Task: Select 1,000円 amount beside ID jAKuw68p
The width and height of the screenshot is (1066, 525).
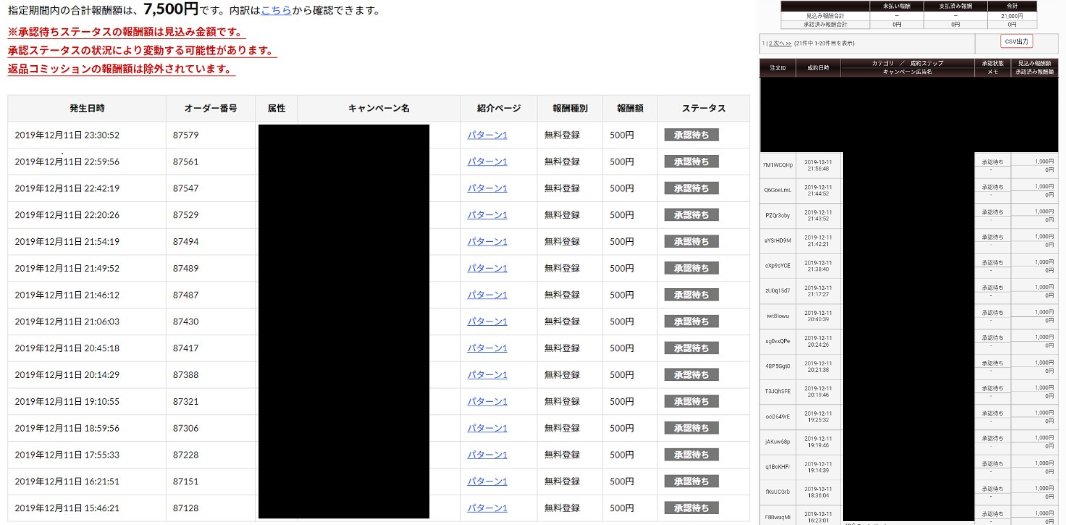Action: [1044, 438]
